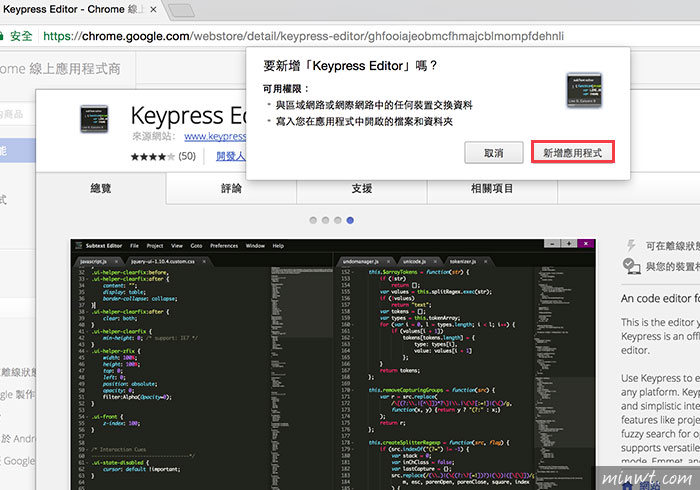Select the second carousel dot

tap(325, 220)
